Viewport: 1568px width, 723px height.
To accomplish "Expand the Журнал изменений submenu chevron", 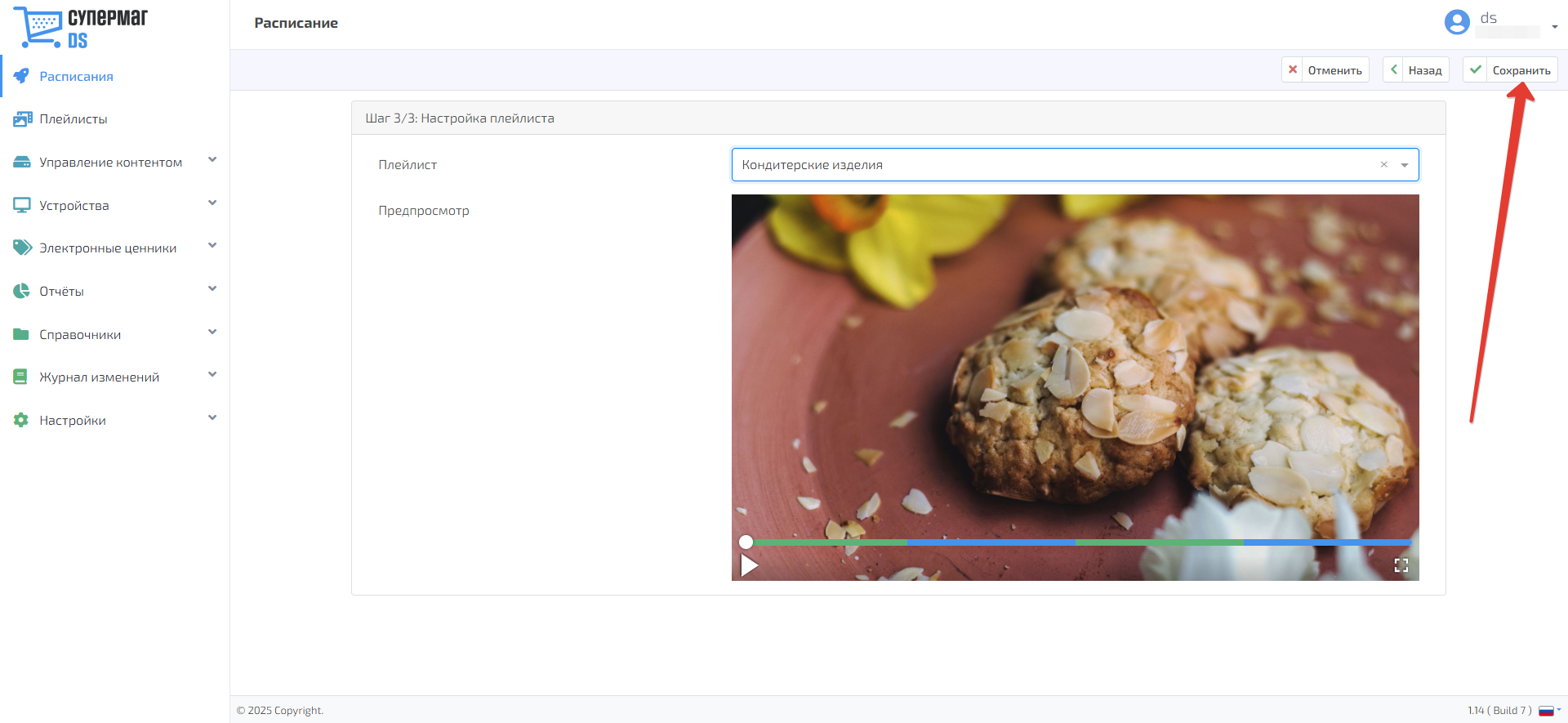I will [x=212, y=375].
